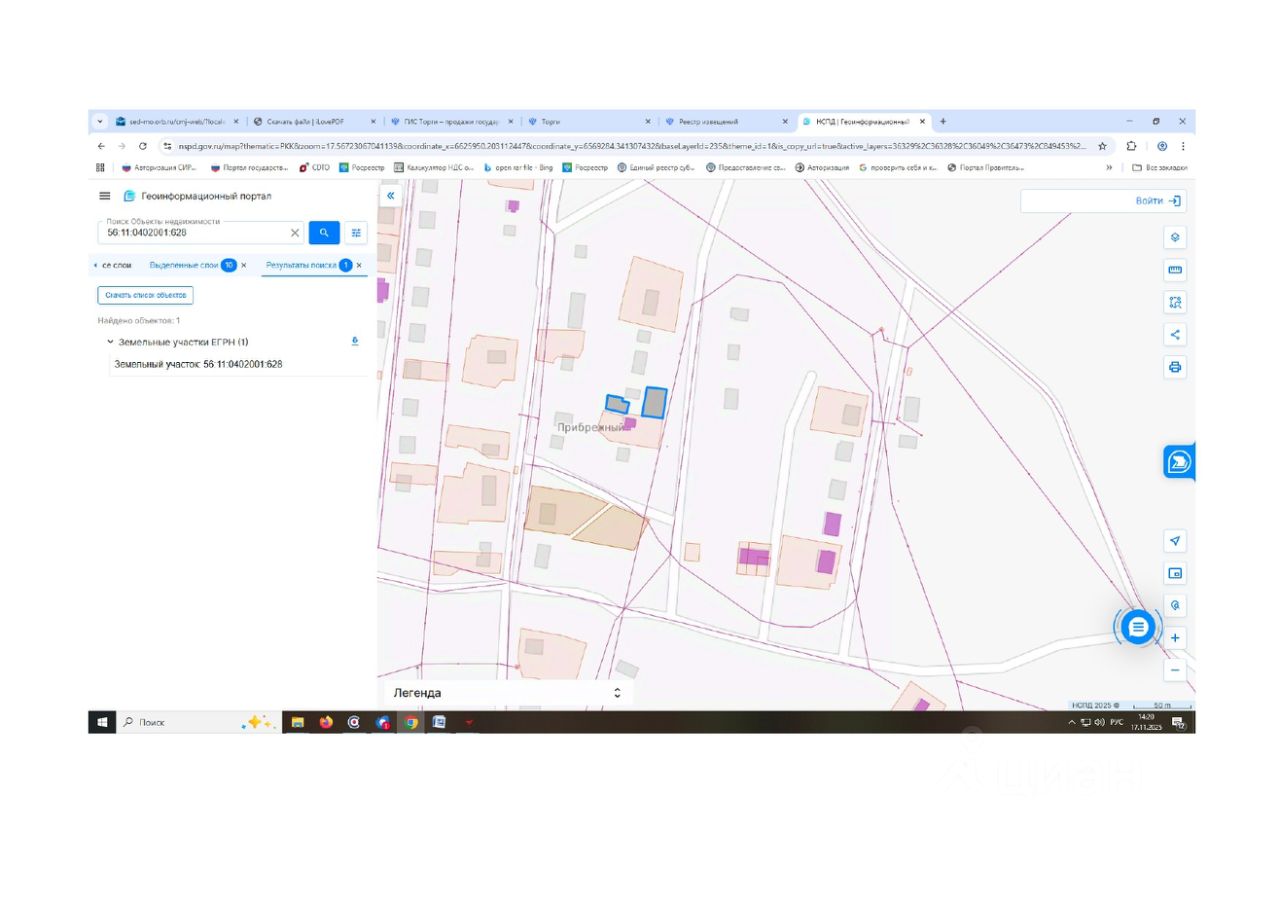The height and width of the screenshot is (905, 1280).
Task: Open search filter settings icon
Action: pos(356,233)
